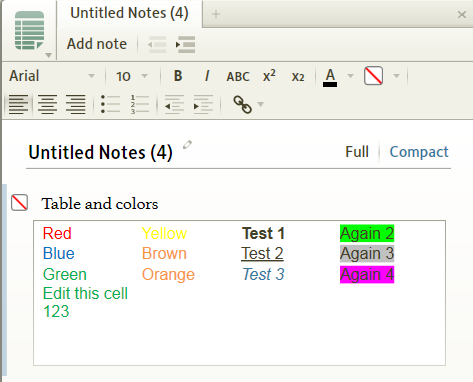Open the highlight color dropdown arrow
Screen dimensions: 473x382
pos(396,76)
